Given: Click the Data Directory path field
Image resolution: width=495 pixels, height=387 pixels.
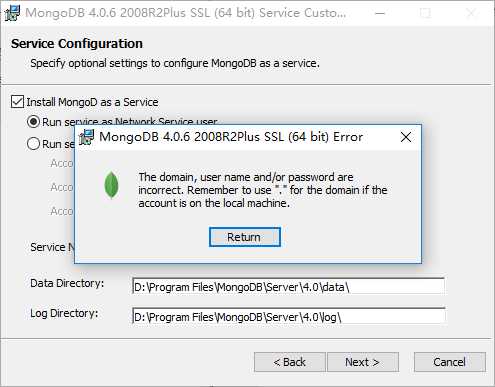Looking at the screenshot, I should 288,287.
